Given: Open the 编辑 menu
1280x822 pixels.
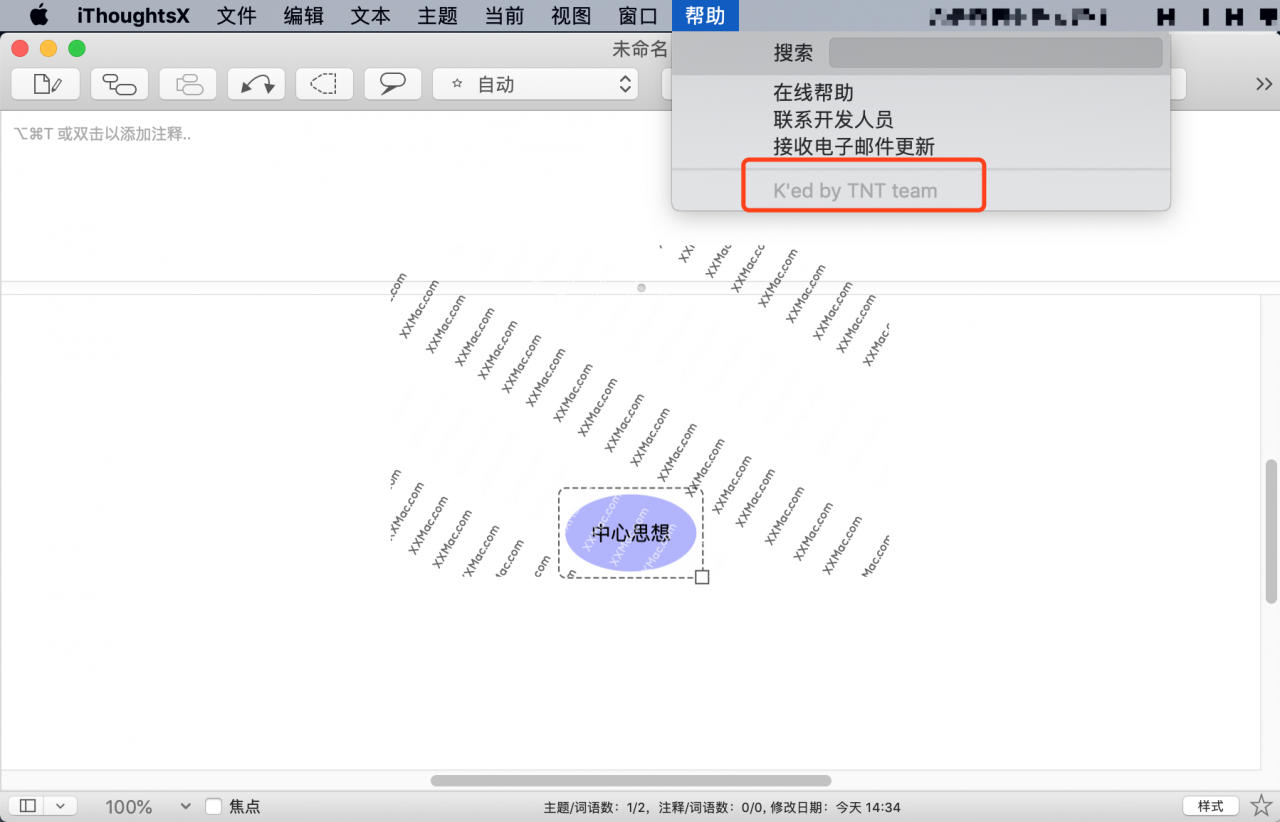Looking at the screenshot, I should [303, 16].
